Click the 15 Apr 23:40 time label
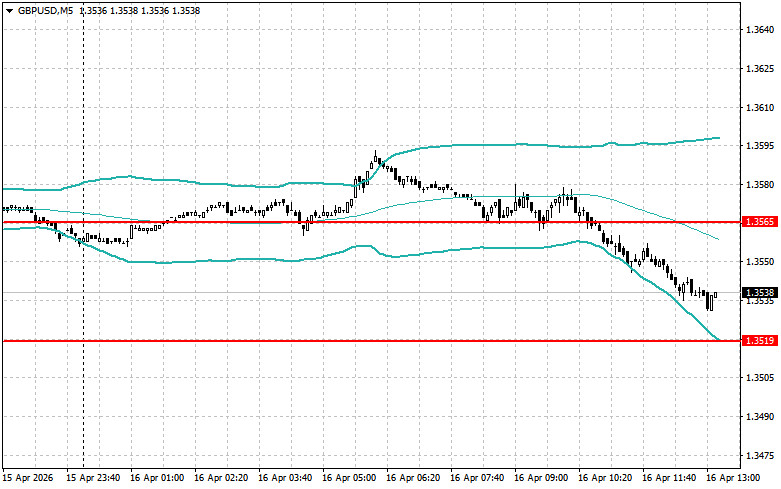The image size is (781, 489). (93, 478)
